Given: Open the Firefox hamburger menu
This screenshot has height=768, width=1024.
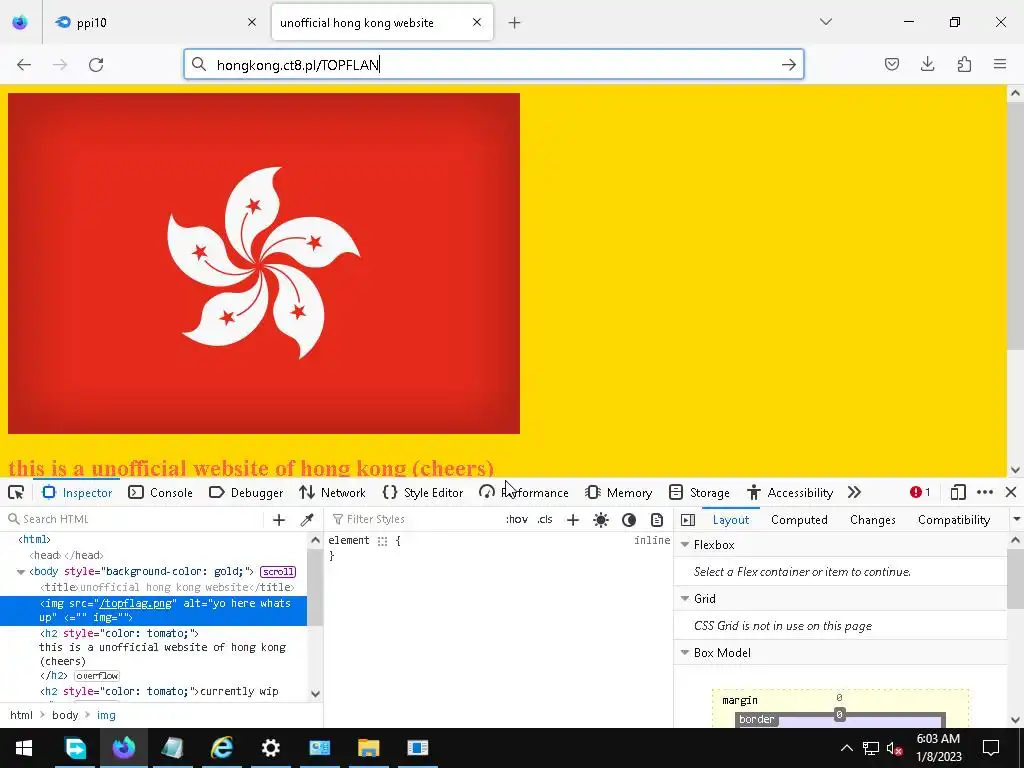Looking at the screenshot, I should [x=1000, y=64].
